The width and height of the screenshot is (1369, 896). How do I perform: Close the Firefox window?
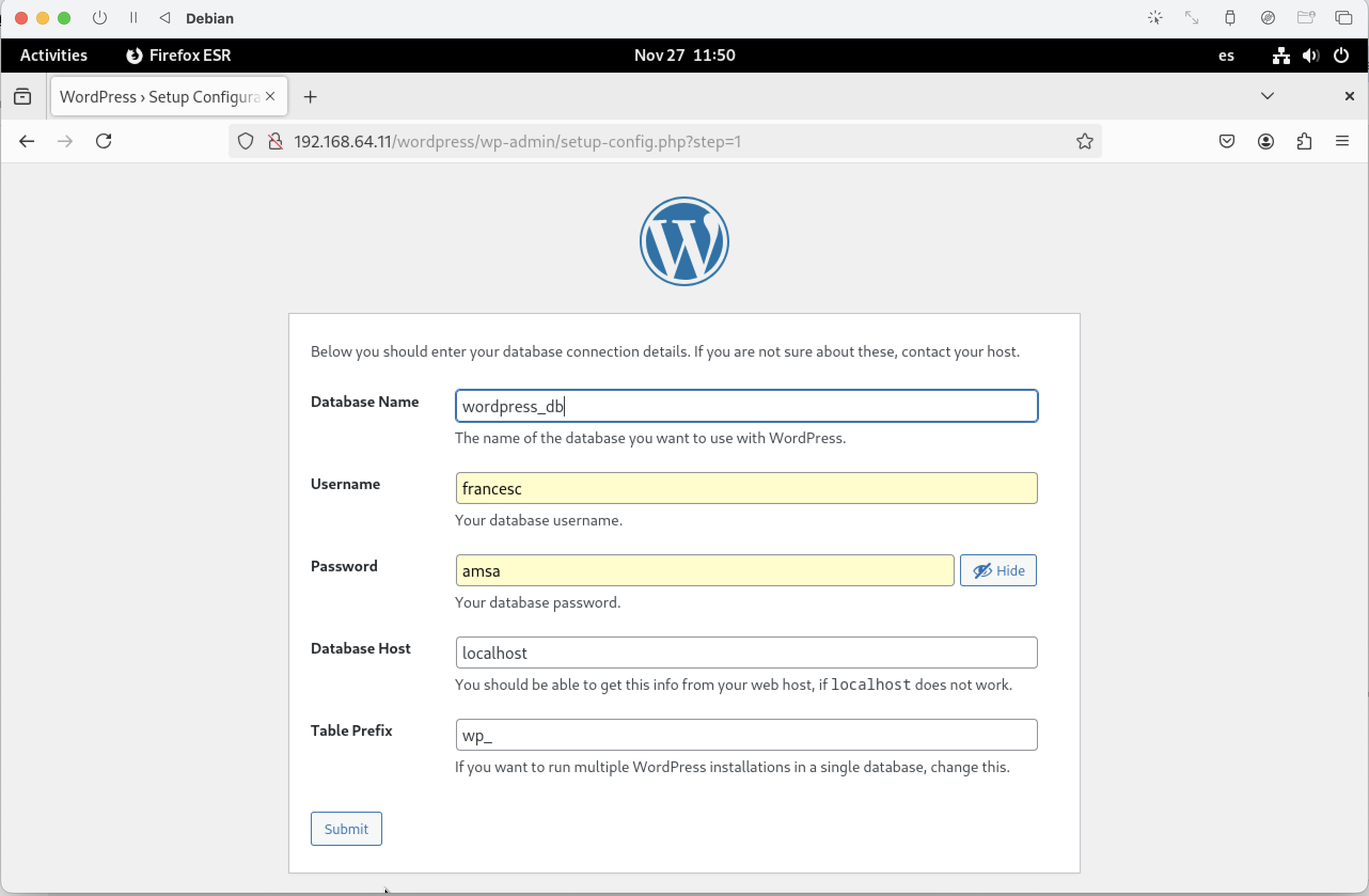1349,96
